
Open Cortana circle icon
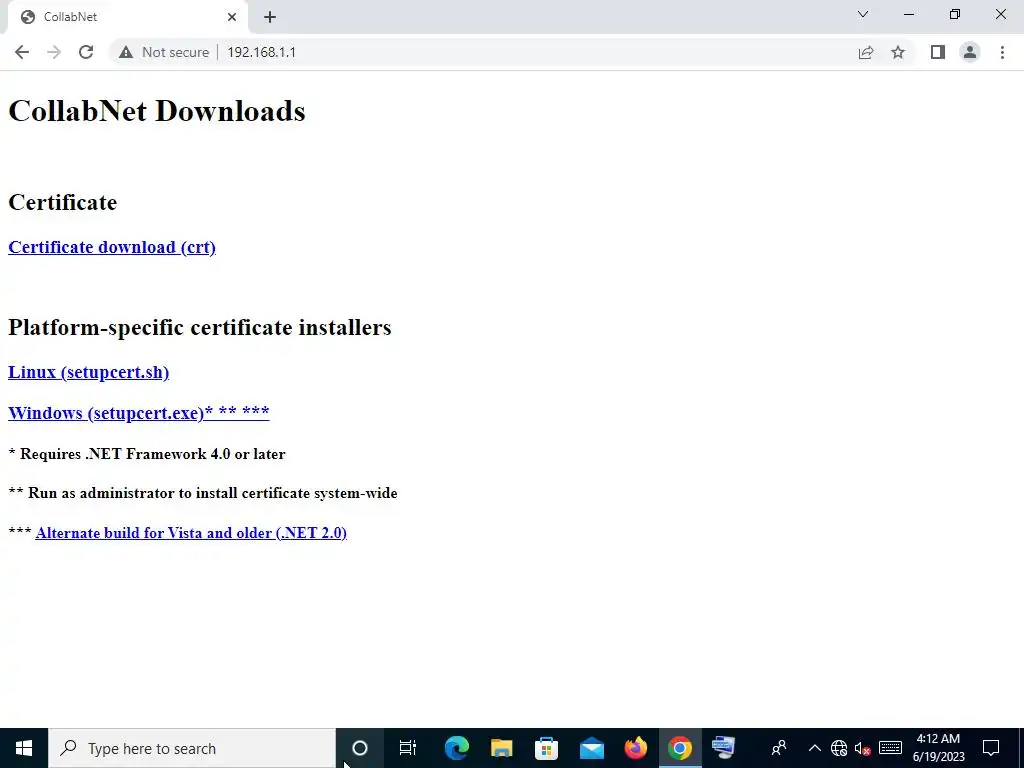point(360,748)
